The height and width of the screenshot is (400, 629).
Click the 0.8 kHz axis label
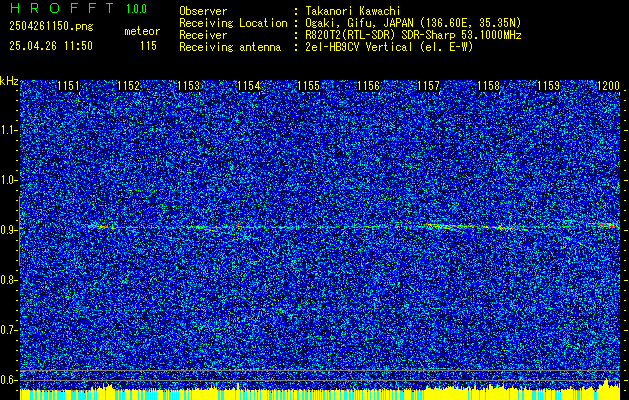pyautogui.click(x=8, y=280)
